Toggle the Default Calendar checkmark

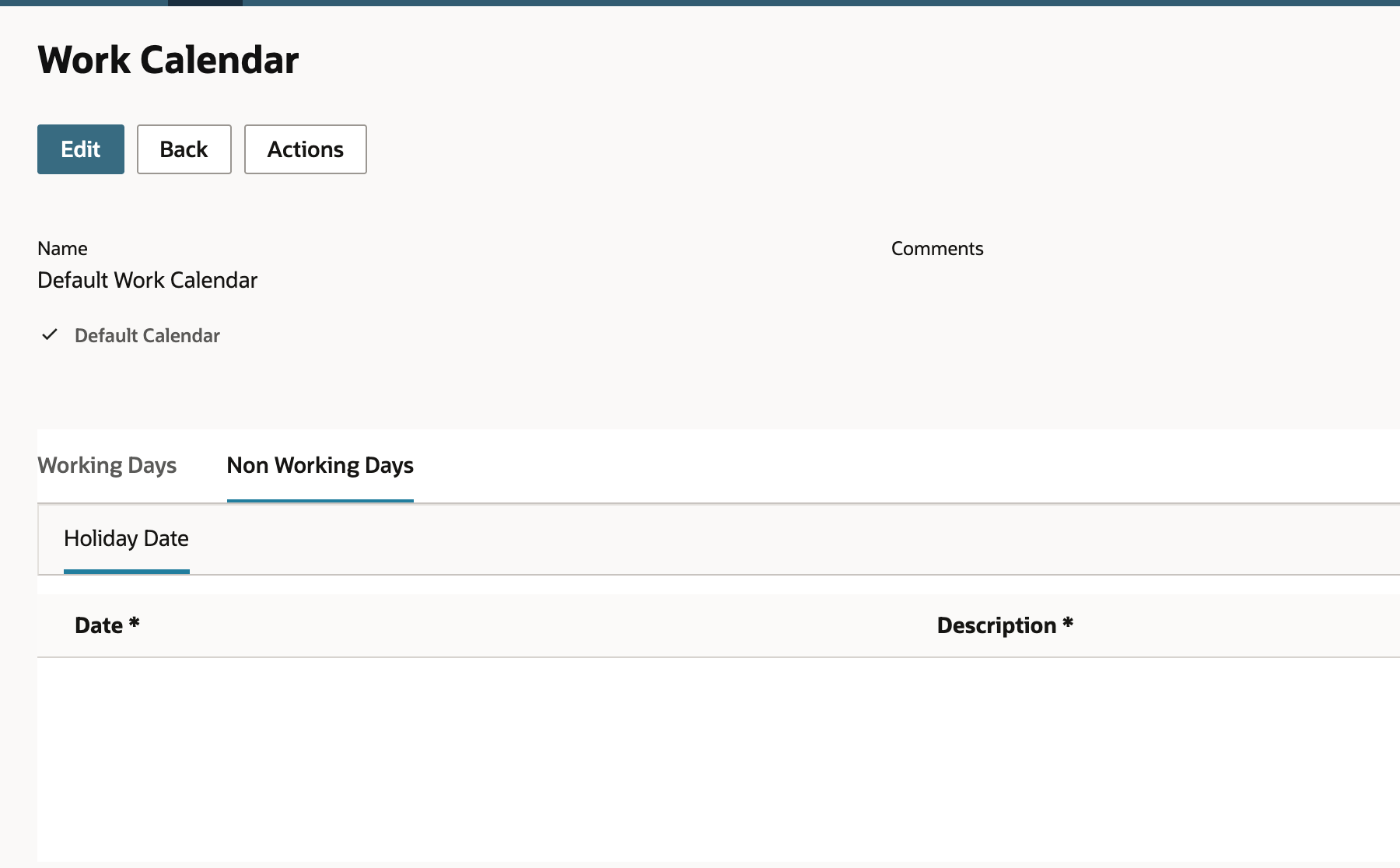[50, 334]
